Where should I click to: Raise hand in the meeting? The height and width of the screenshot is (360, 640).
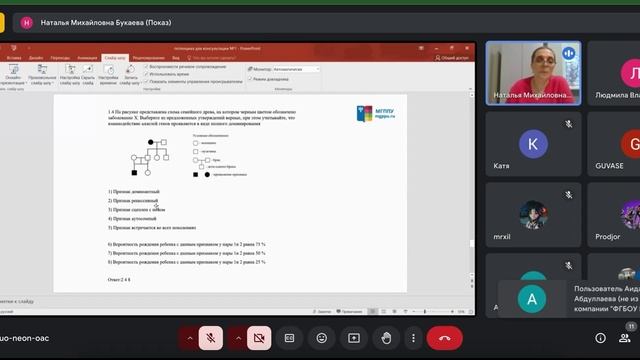point(386,338)
